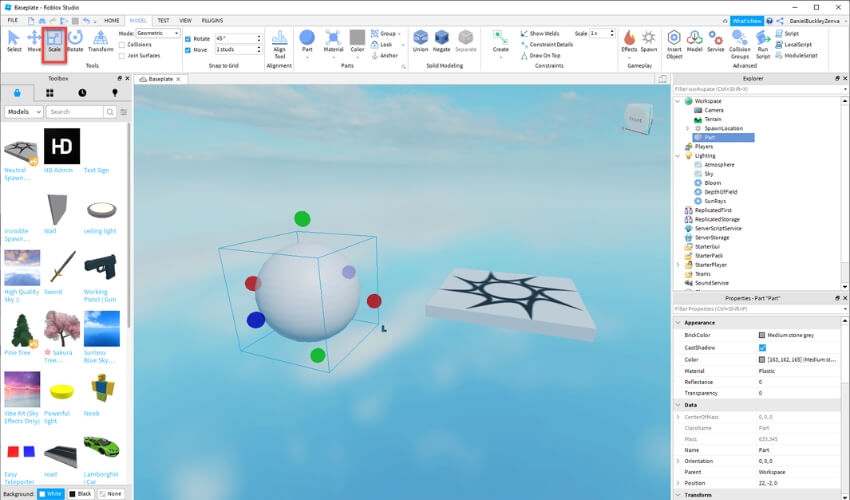The width and height of the screenshot is (850, 500).
Task: Switch to the TEST ribbon tab
Action: coord(163,21)
